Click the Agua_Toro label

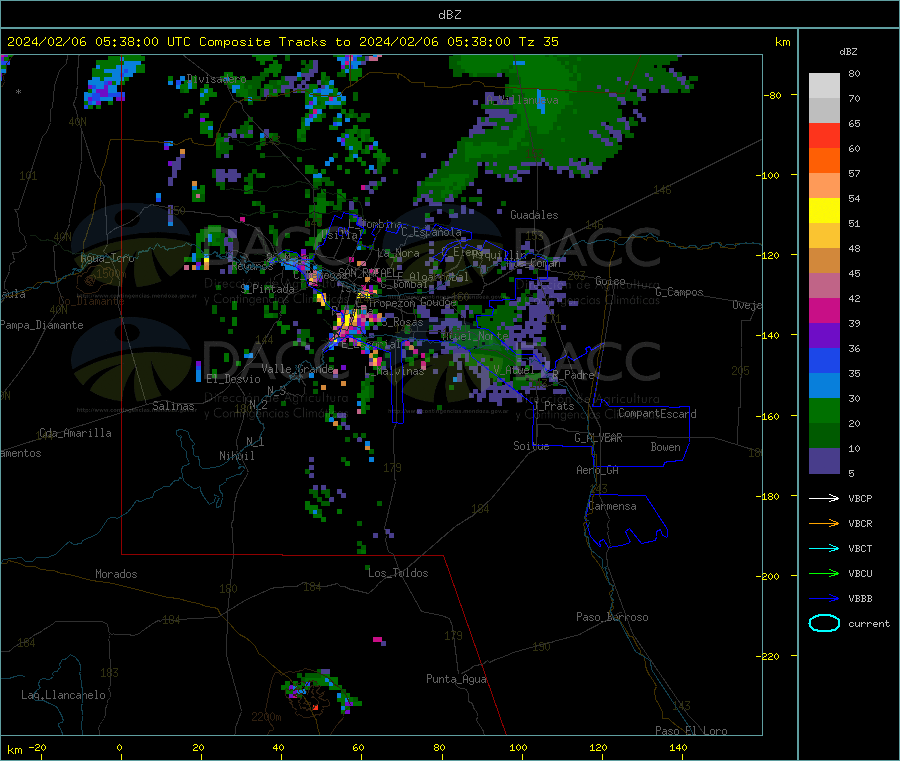107,258
